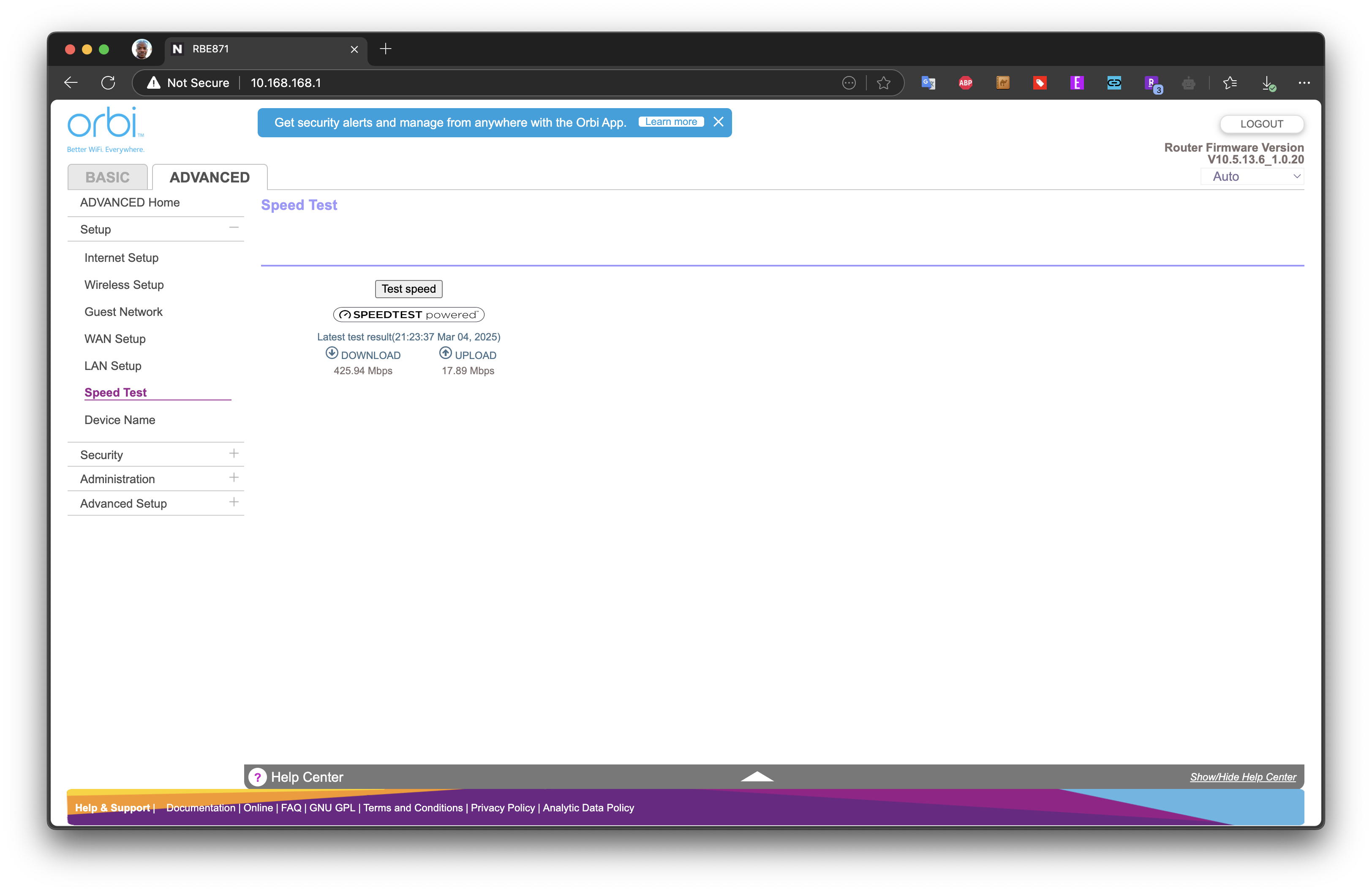The height and width of the screenshot is (892, 1372).
Task: Open the browser favorites list icon
Action: point(1230,83)
